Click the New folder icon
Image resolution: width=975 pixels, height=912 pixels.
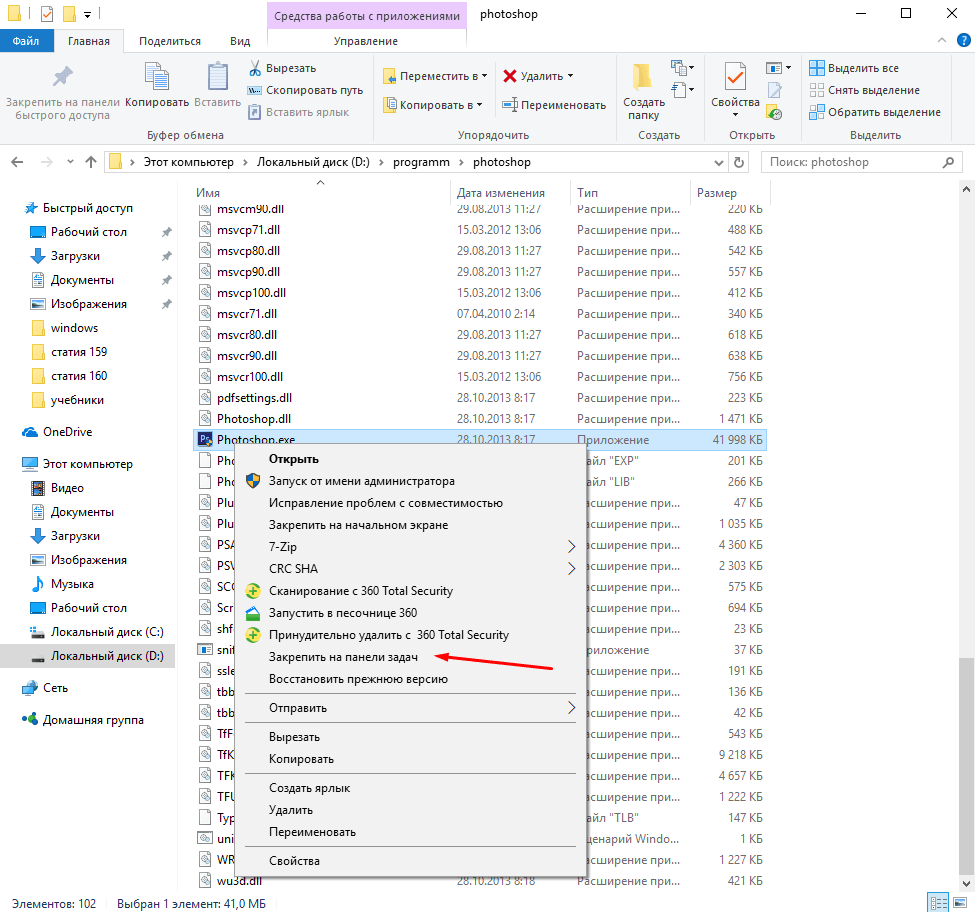tap(643, 78)
